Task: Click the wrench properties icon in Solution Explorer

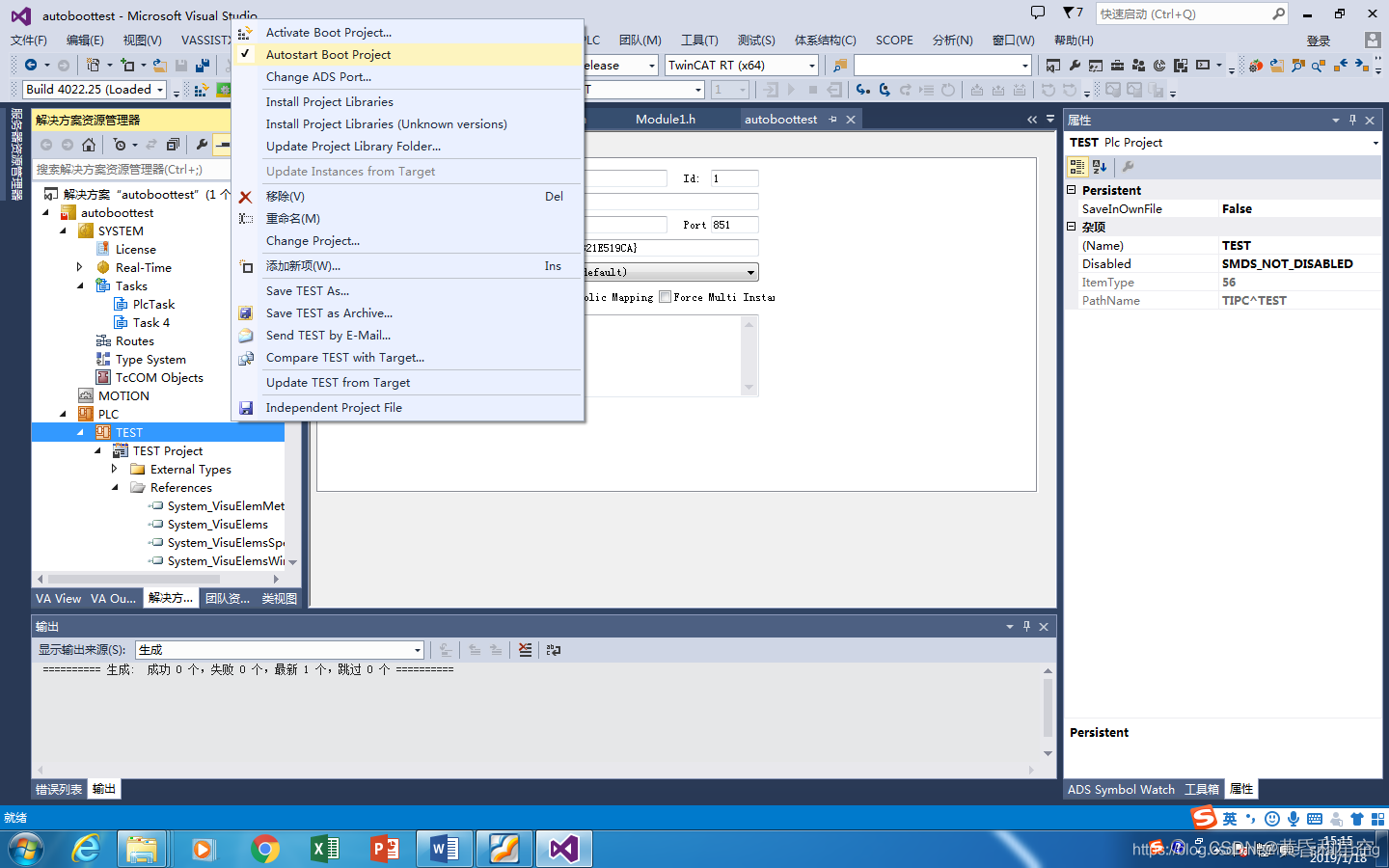Action: tap(202, 145)
